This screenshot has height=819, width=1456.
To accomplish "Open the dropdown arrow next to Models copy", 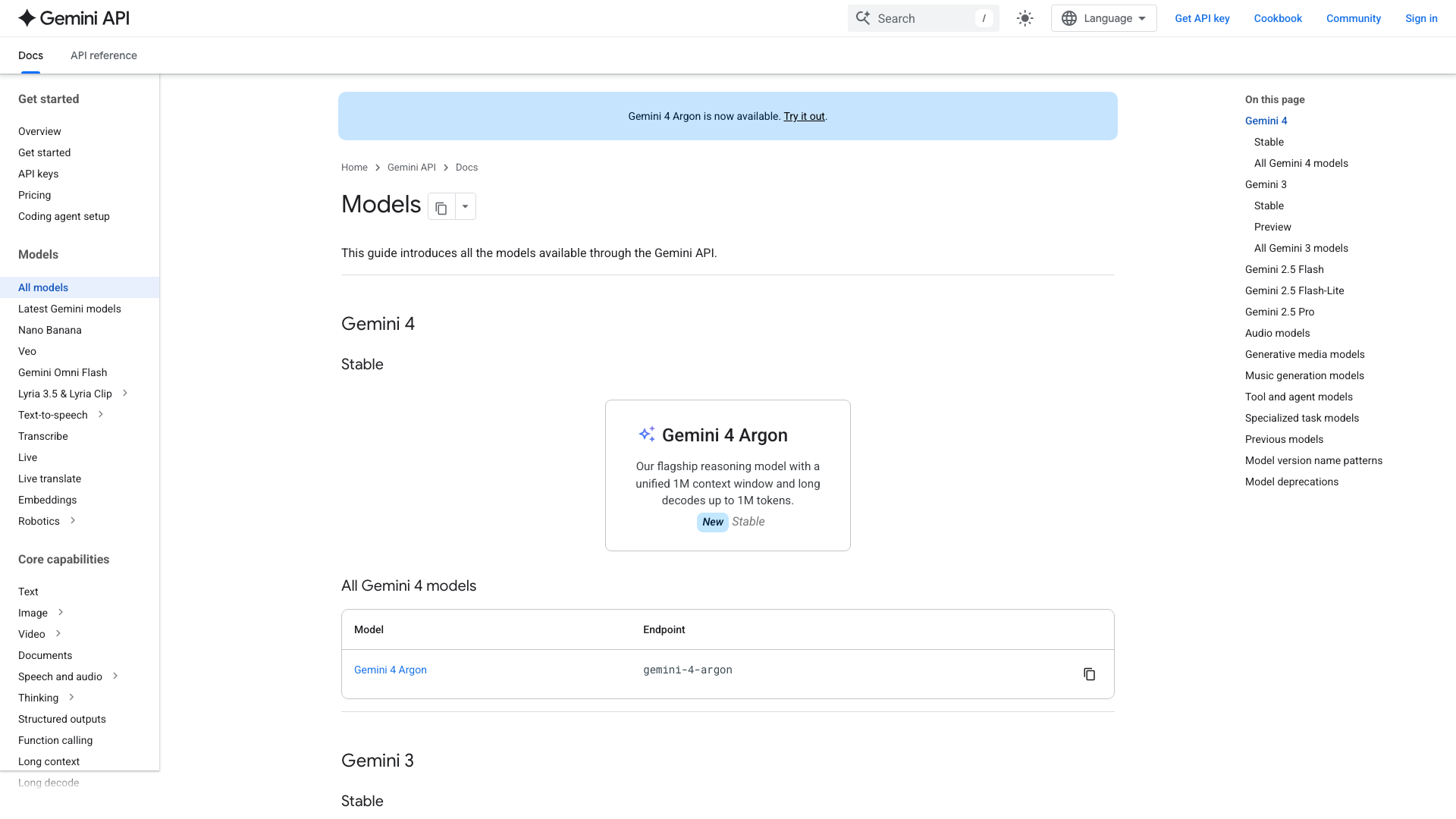I will coord(466,206).
